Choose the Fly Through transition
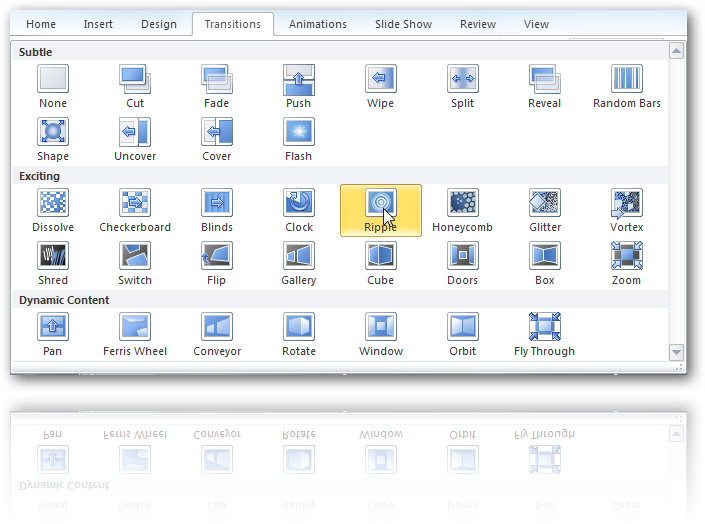Image resolution: width=705 pixels, height=524 pixels. [544, 335]
